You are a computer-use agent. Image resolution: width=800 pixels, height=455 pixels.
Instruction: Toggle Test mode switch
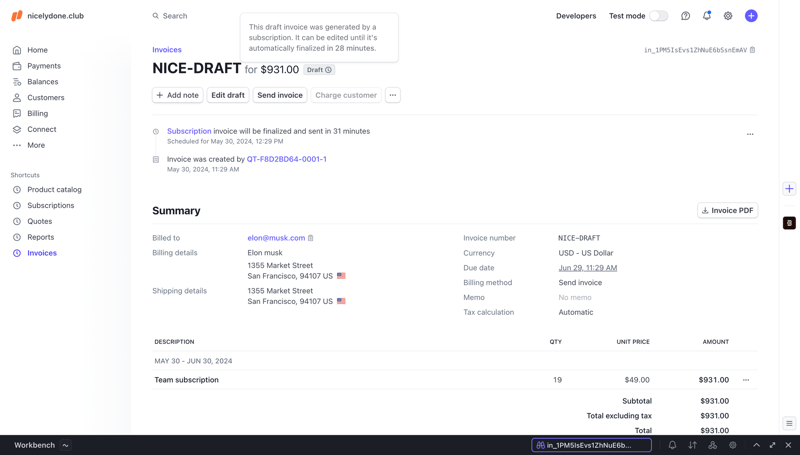[x=658, y=16]
